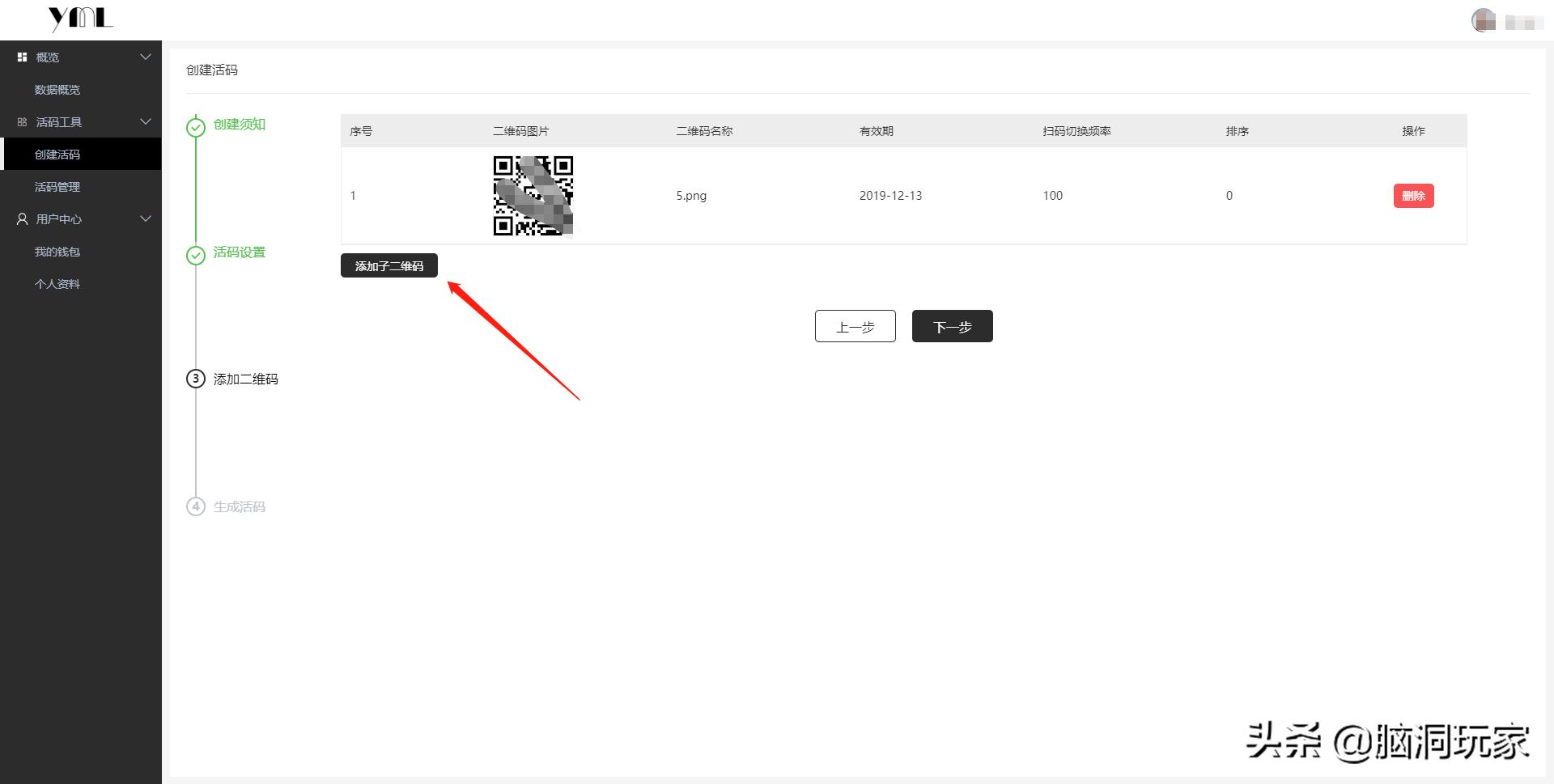The height and width of the screenshot is (784, 1554).
Task: Collapse the 用户中心 section chevron
Action: [x=146, y=218]
